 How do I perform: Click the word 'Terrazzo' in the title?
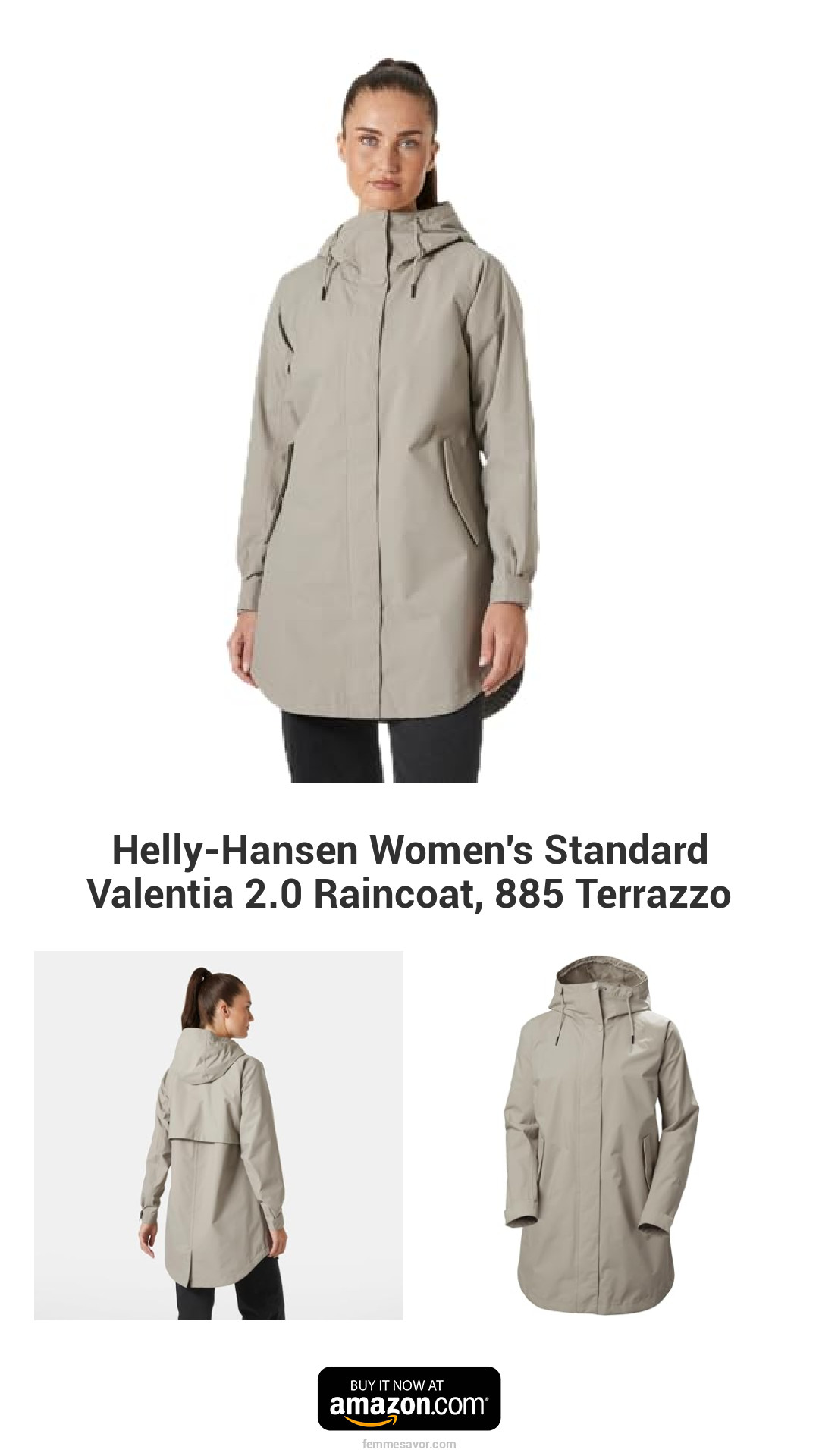tap(653, 893)
